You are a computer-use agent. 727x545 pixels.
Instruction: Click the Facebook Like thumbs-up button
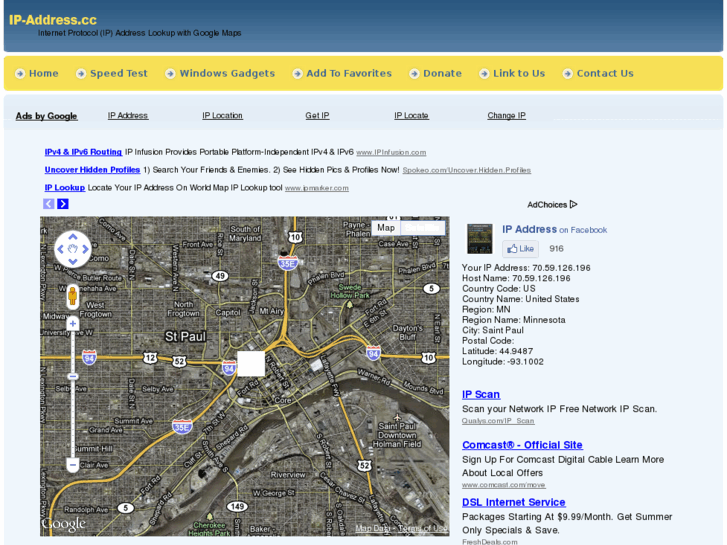coord(520,249)
